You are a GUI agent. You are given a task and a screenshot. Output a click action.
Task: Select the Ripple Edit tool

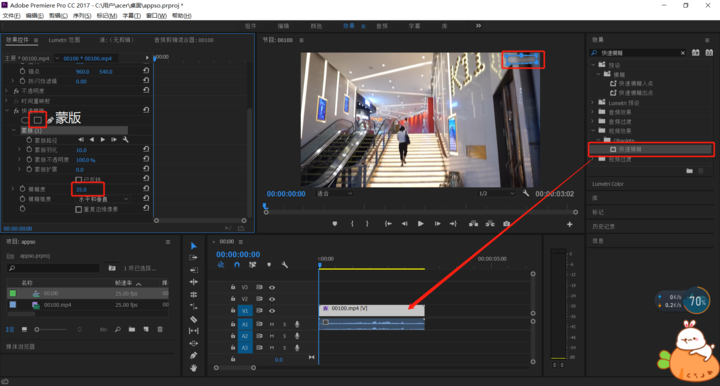point(193,270)
